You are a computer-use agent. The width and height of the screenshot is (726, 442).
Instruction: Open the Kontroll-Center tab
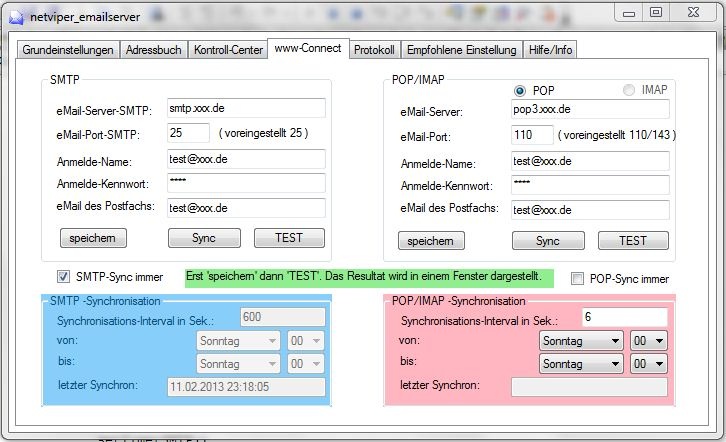click(x=228, y=50)
